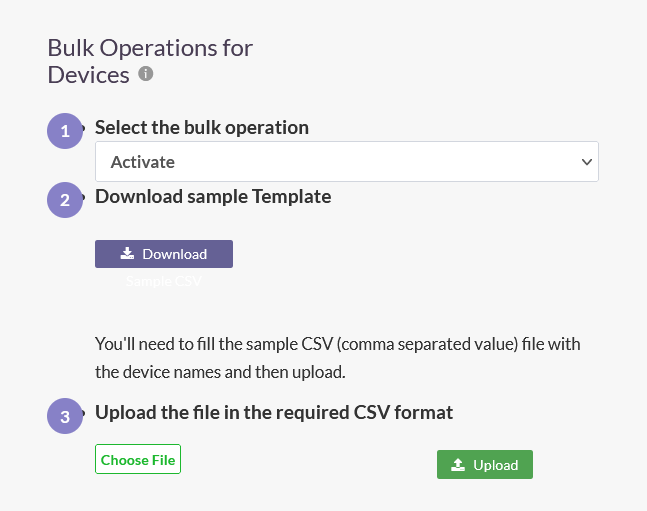Click the device names and then upload text line

tap(220, 372)
